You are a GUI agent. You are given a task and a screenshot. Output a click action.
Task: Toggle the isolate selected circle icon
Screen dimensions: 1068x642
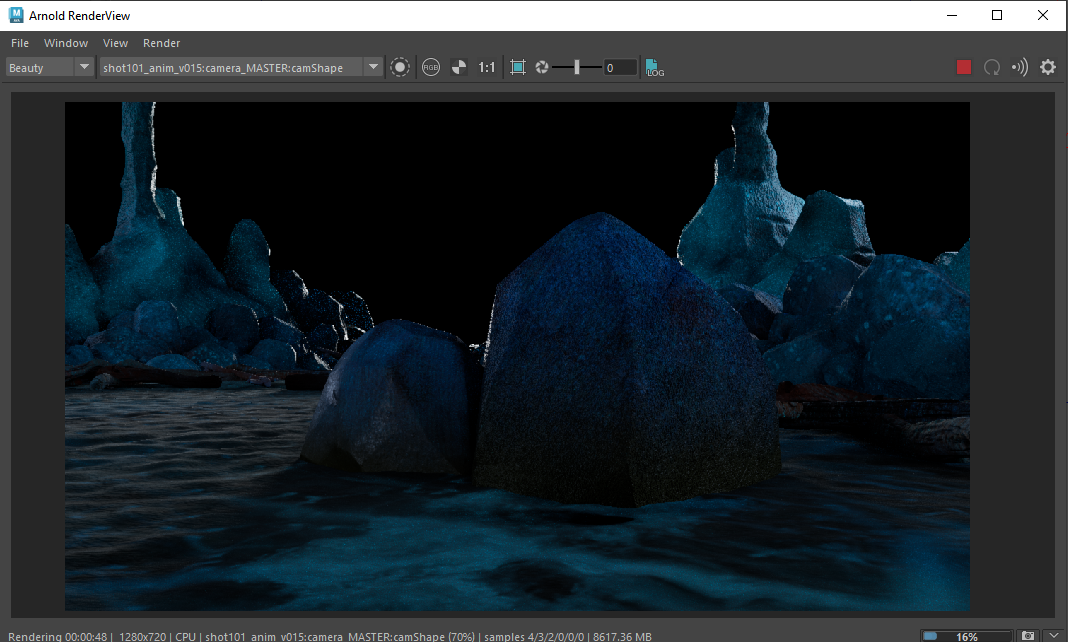(400, 67)
